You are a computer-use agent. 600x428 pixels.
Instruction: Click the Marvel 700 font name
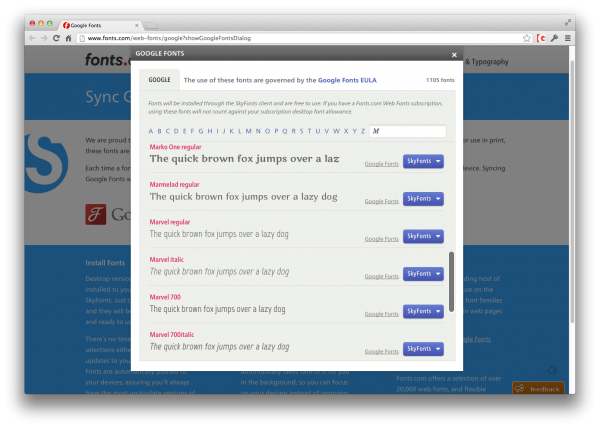165,297
